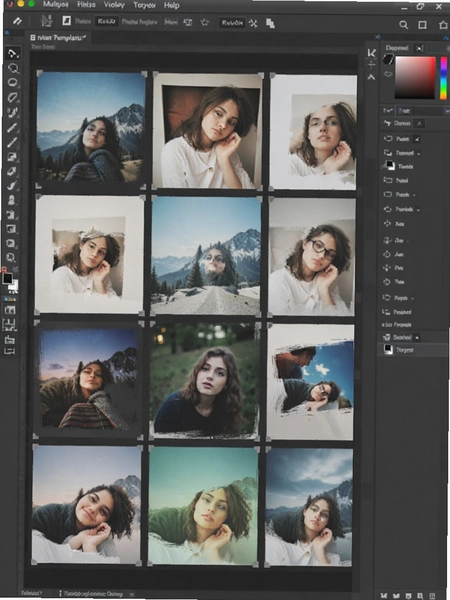
Task: Open the Help menu
Action: (x=171, y=5)
